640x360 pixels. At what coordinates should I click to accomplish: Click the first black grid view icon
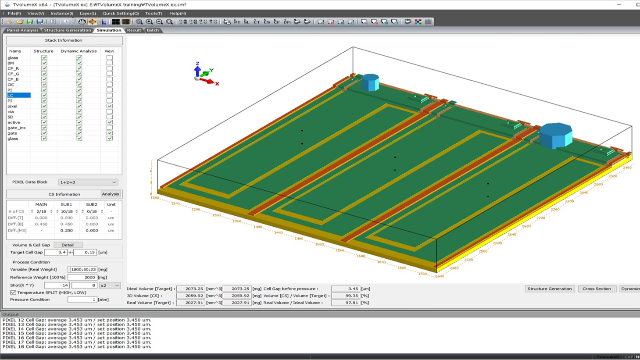pyautogui.click(x=116, y=22)
